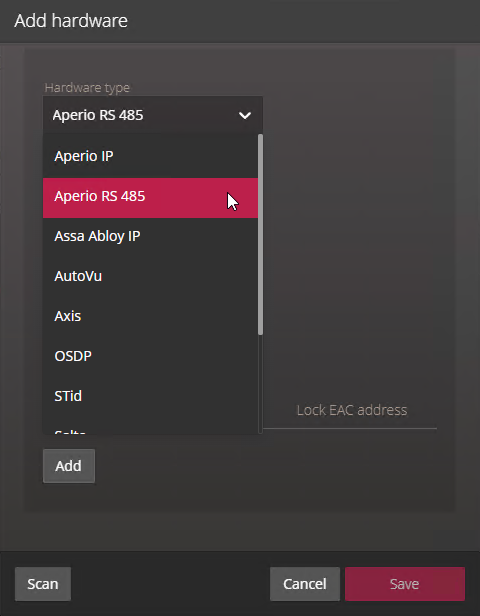The height and width of the screenshot is (616, 480).
Task: Start a hardware Scan
Action: 43,584
